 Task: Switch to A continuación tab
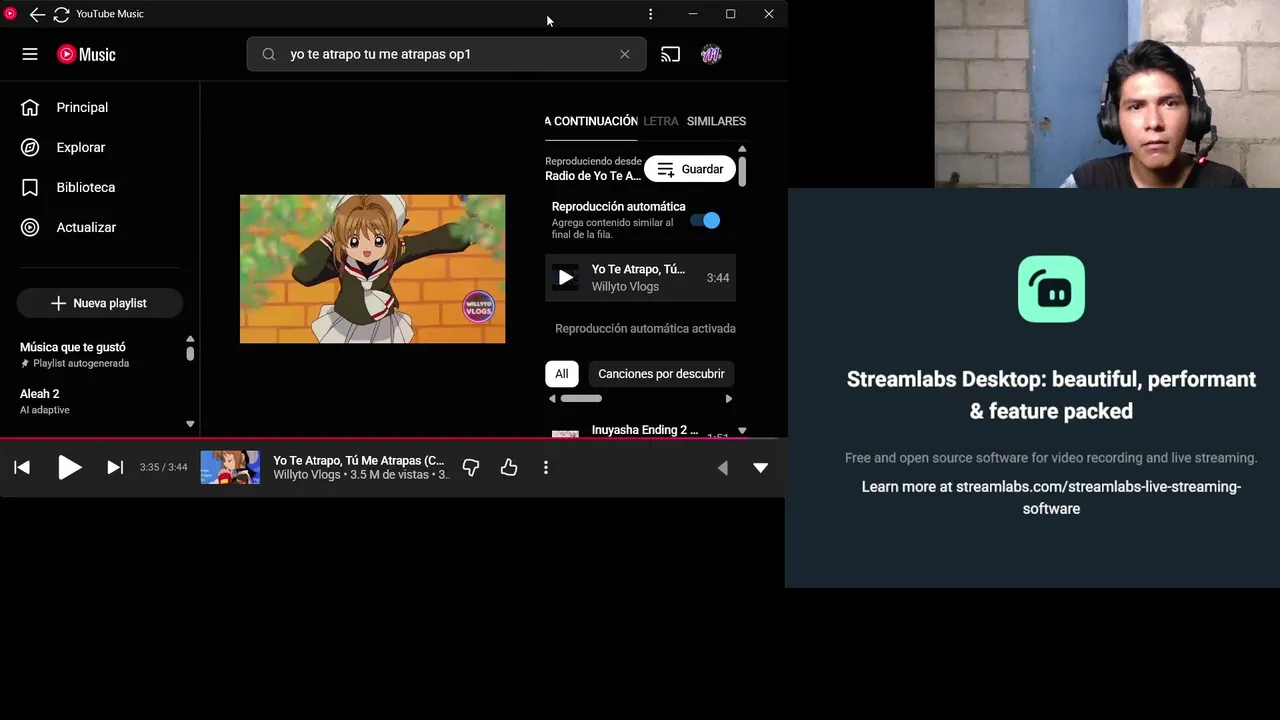[x=591, y=121]
